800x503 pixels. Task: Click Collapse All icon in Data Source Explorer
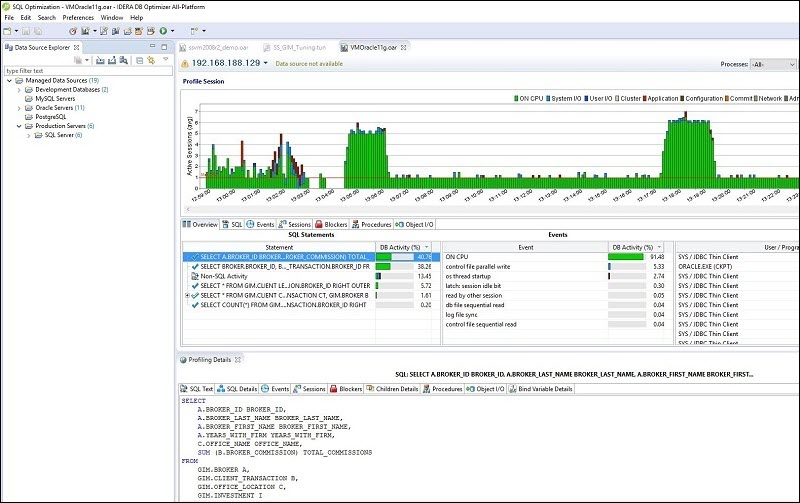140,61
